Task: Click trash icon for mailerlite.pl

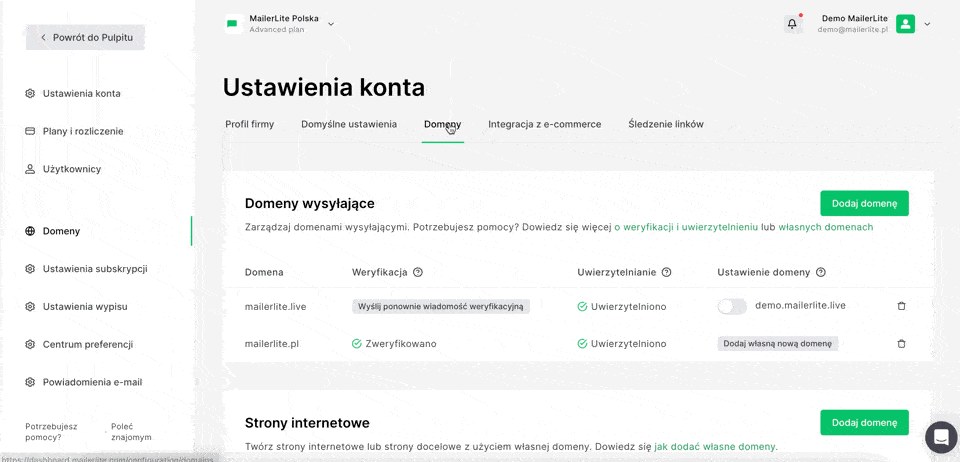Action: [x=901, y=343]
